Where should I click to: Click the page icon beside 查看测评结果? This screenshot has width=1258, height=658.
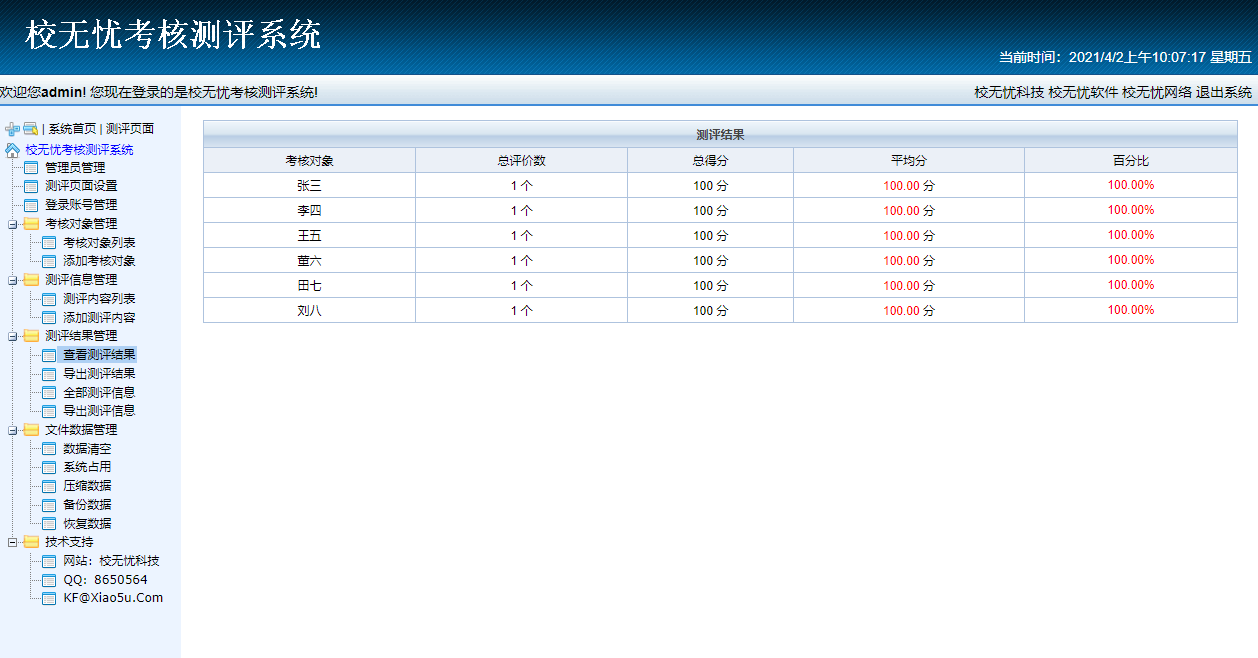tap(49, 355)
